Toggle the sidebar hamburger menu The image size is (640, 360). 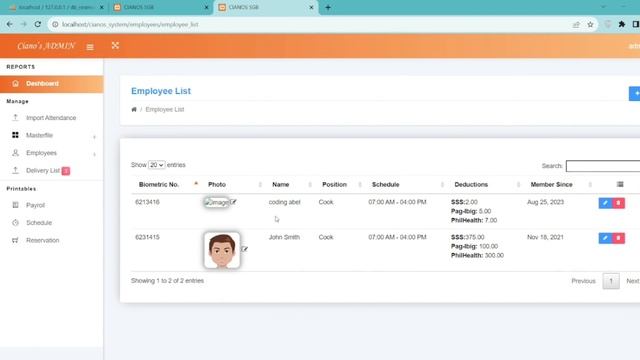point(90,47)
